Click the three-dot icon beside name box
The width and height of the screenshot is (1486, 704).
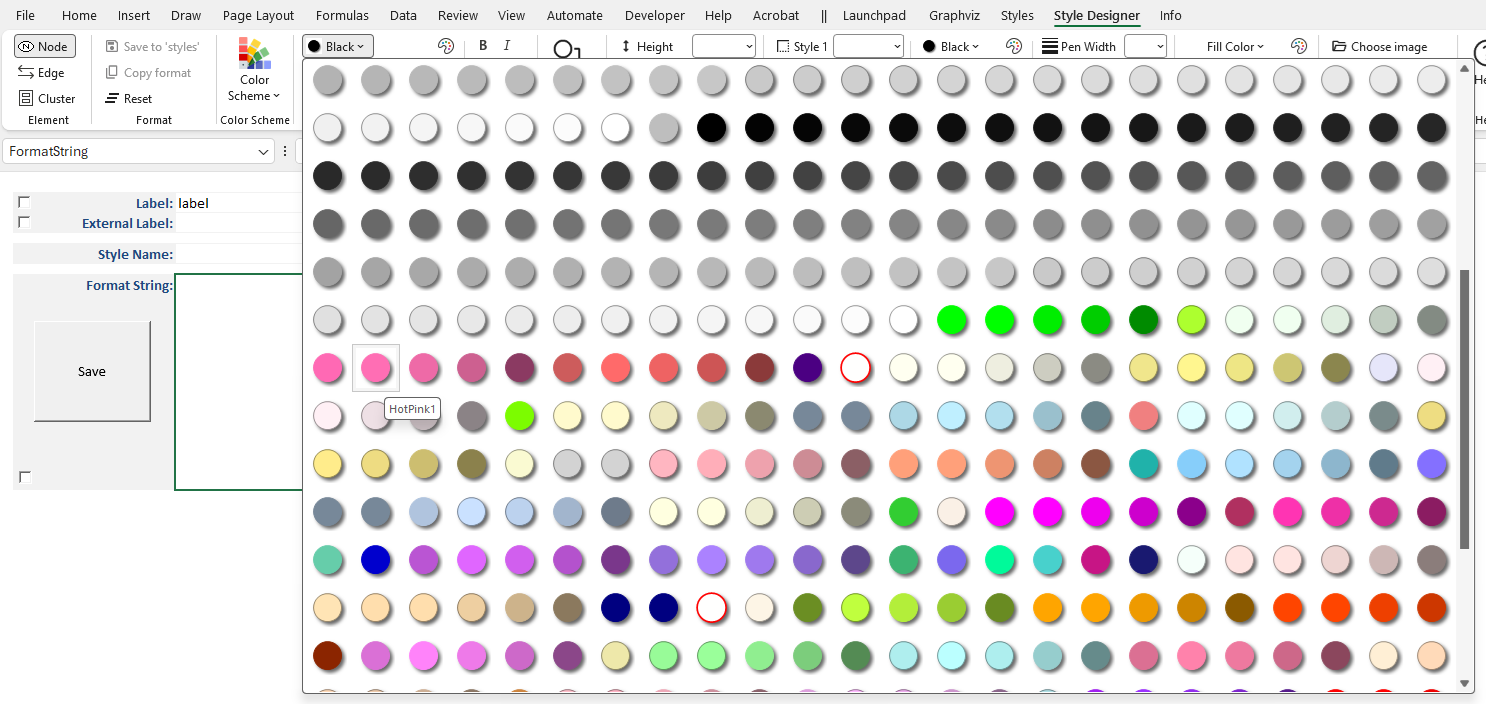(285, 152)
